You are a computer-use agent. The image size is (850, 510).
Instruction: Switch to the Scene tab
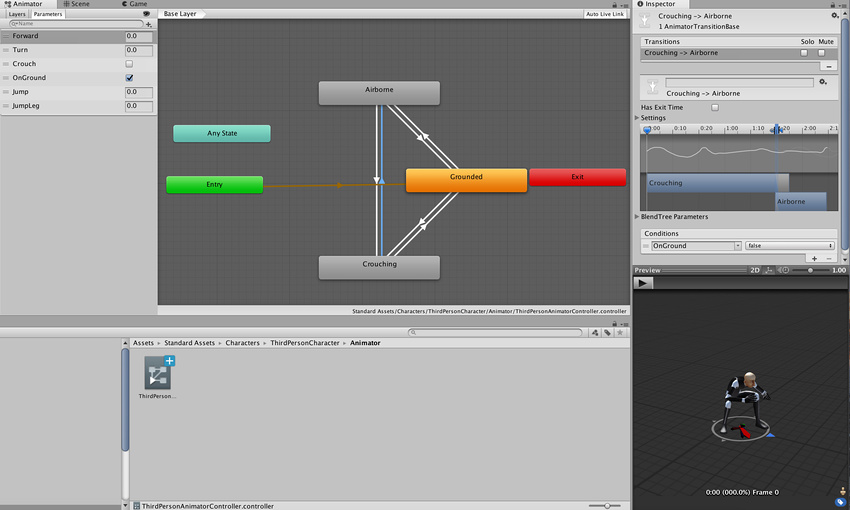click(x=76, y=4)
